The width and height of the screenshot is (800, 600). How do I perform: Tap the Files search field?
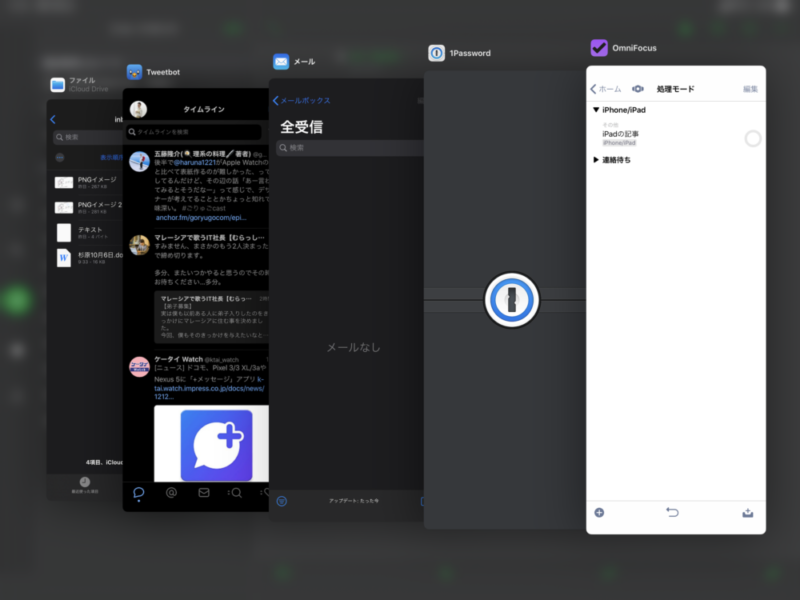87,137
